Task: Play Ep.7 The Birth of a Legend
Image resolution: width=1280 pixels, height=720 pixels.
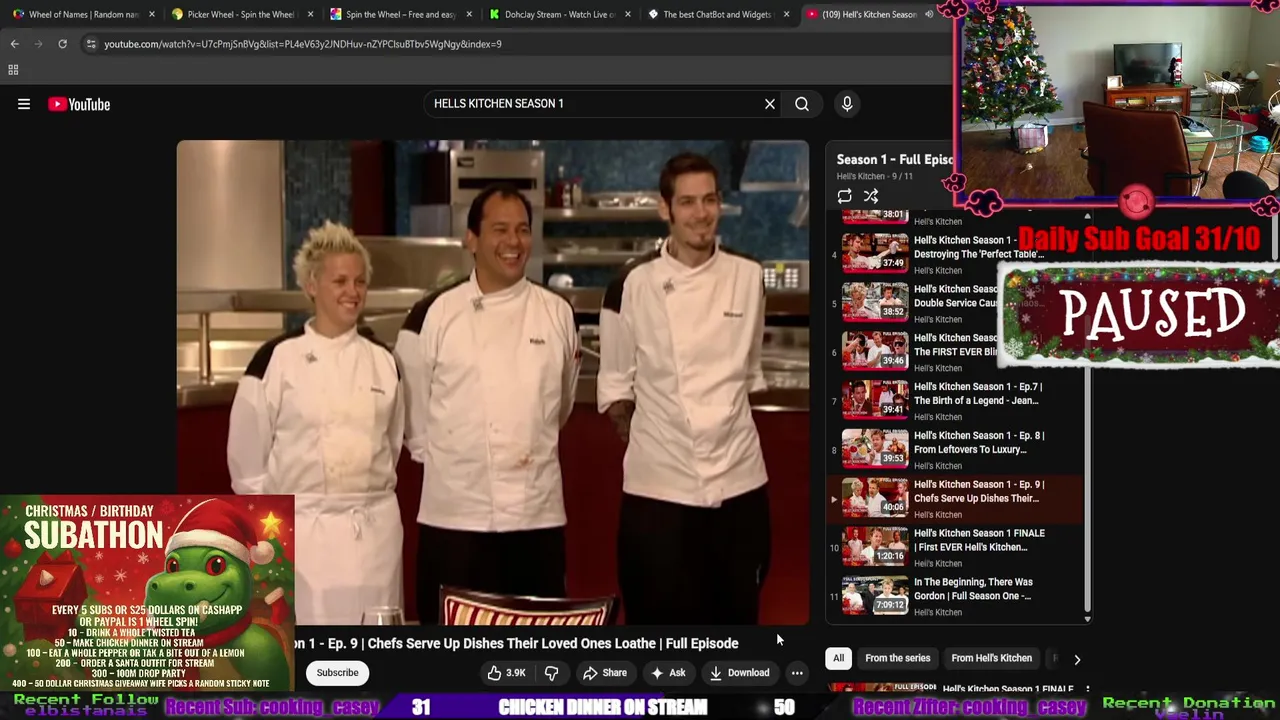Action: click(x=977, y=393)
